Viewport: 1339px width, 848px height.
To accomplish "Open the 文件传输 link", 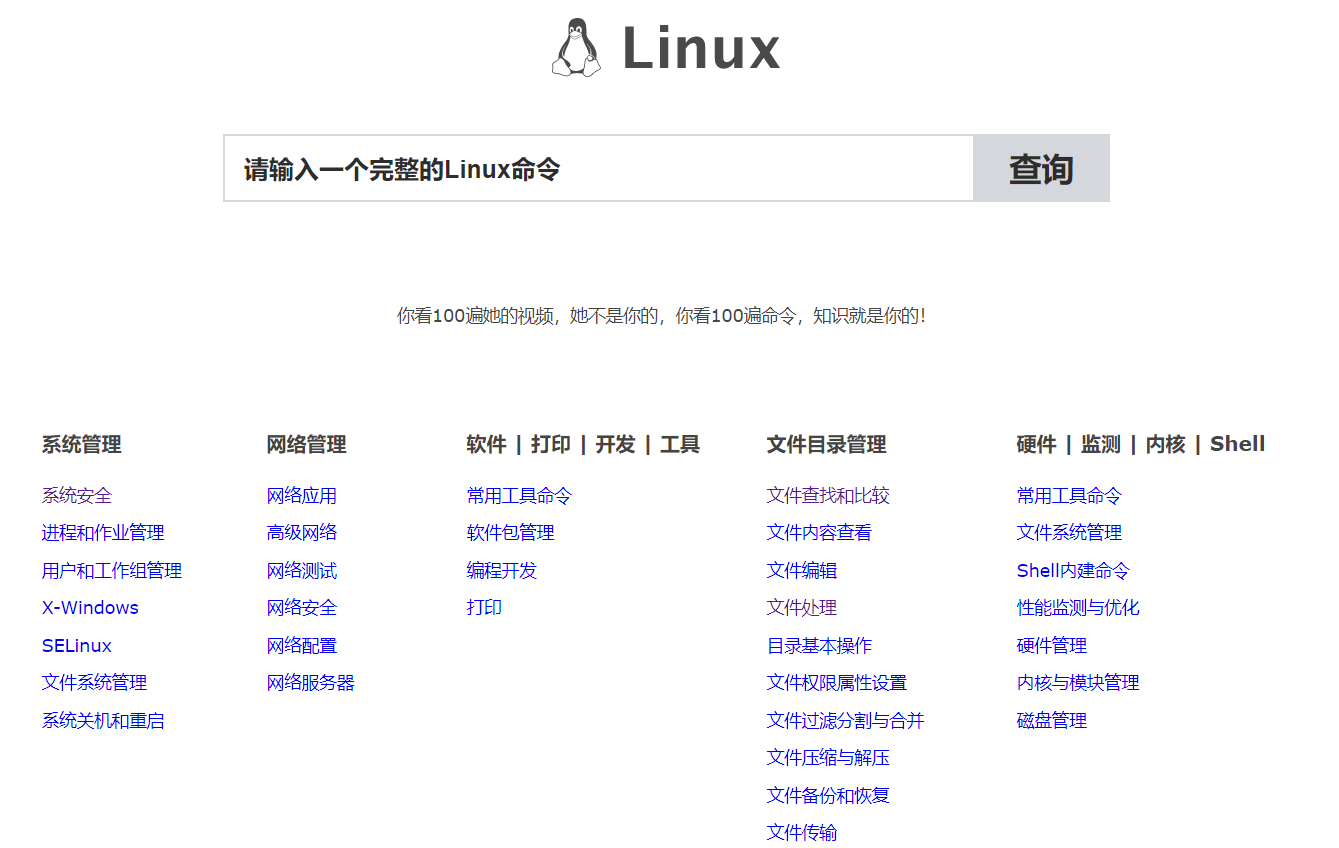I will coord(802,833).
